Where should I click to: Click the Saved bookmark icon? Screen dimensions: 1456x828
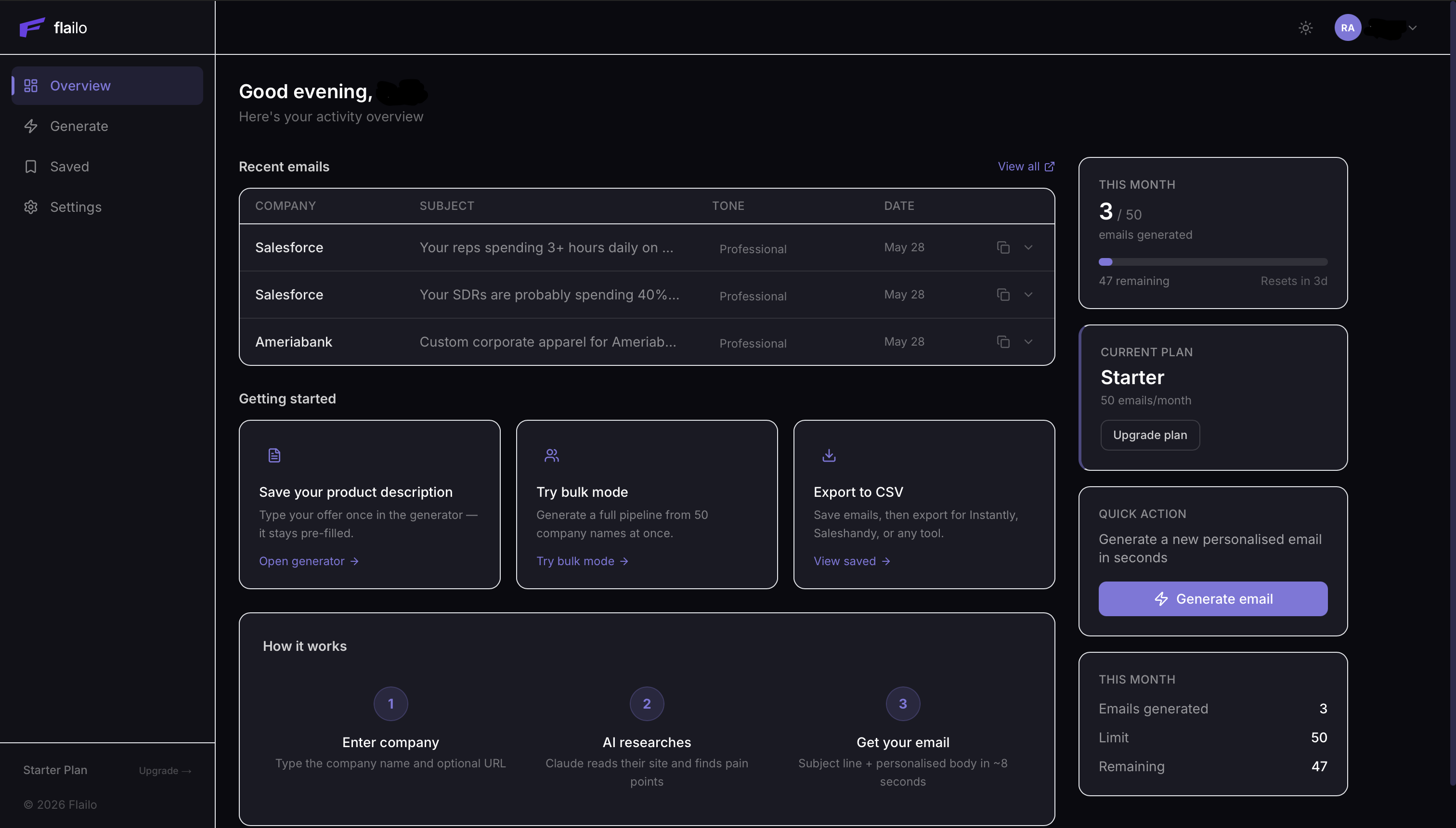(31, 167)
